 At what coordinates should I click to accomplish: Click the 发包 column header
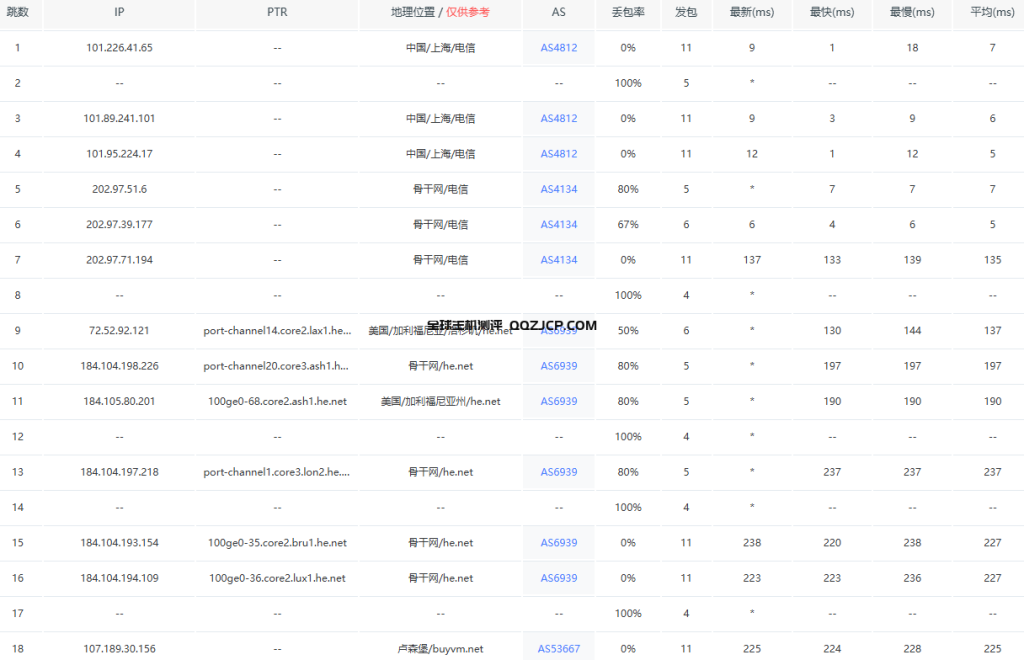coord(686,14)
